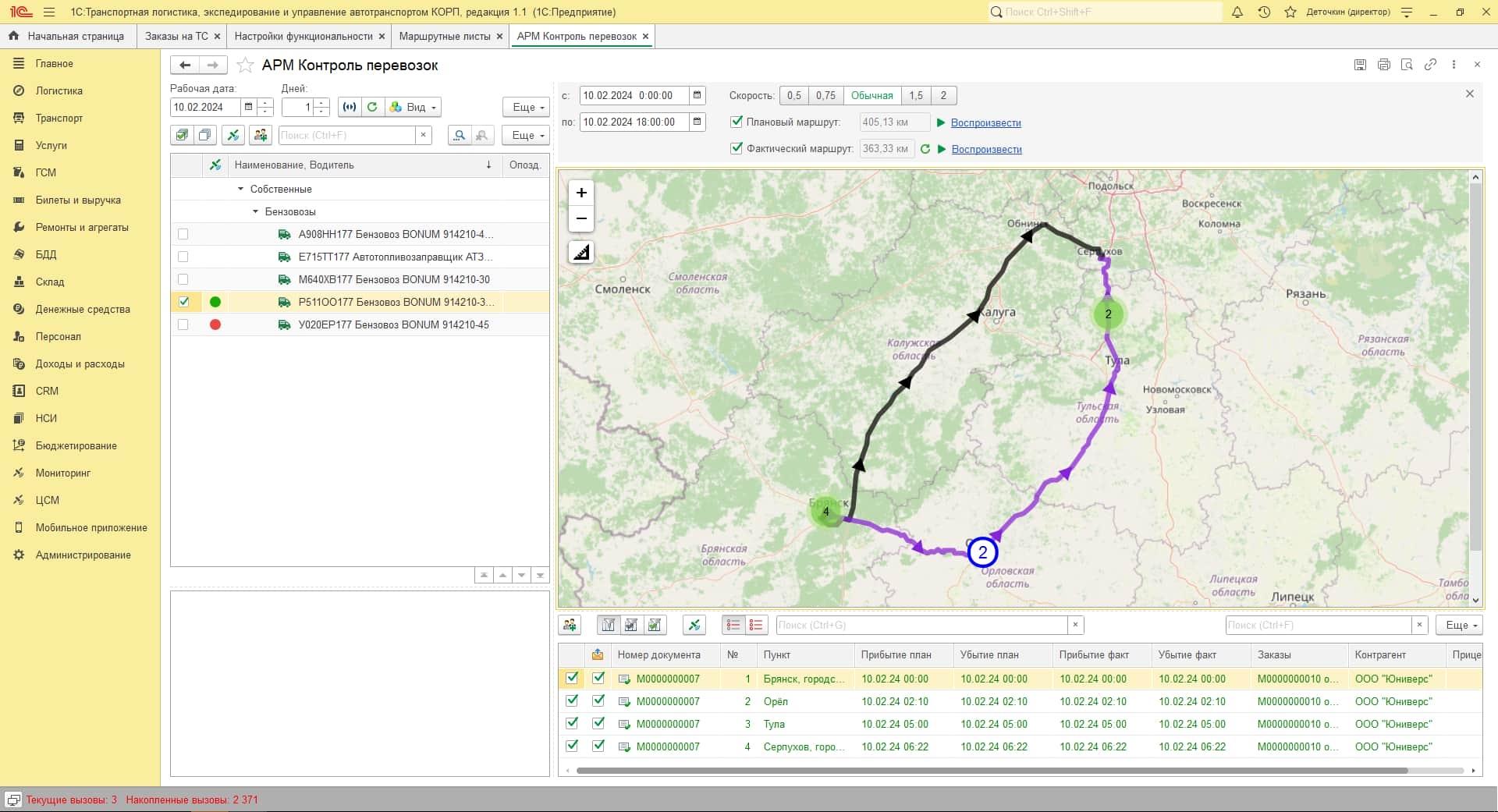Image resolution: width=1498 pixels, height=812 pixels.
Task: Open the Вид dropdown menu
Action: pyautogui.click(x=414, y=107)
